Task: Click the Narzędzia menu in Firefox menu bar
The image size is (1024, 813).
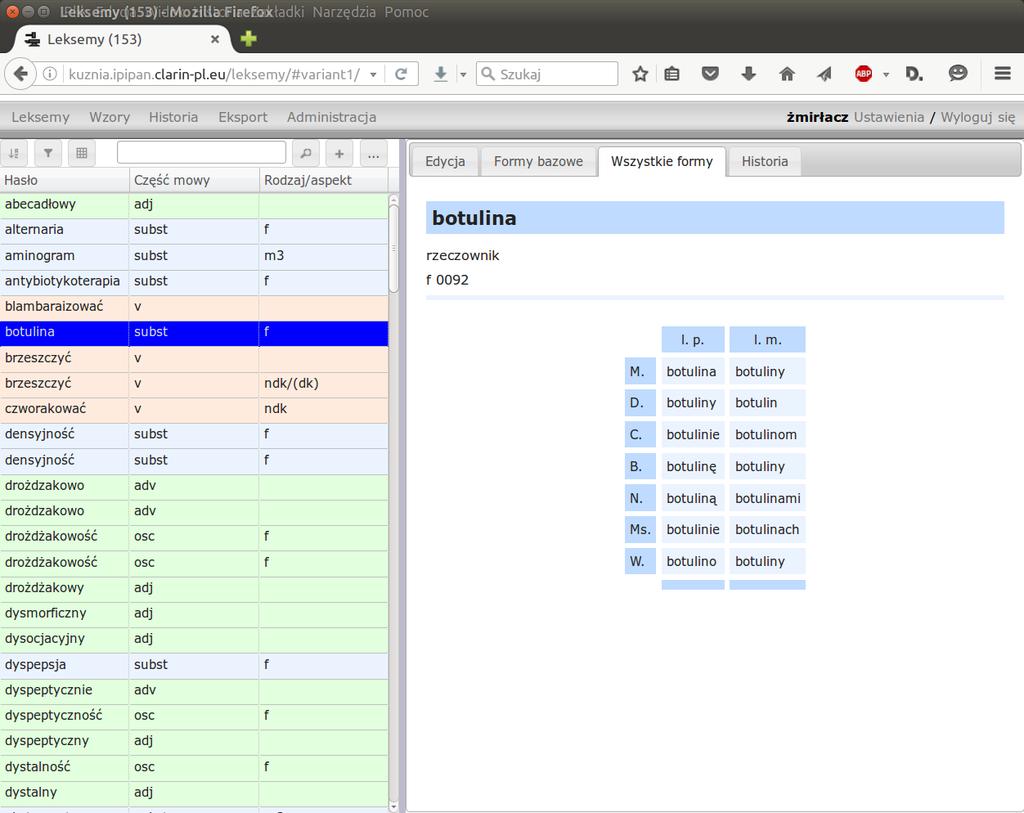Action: click(x=344, y=12)
